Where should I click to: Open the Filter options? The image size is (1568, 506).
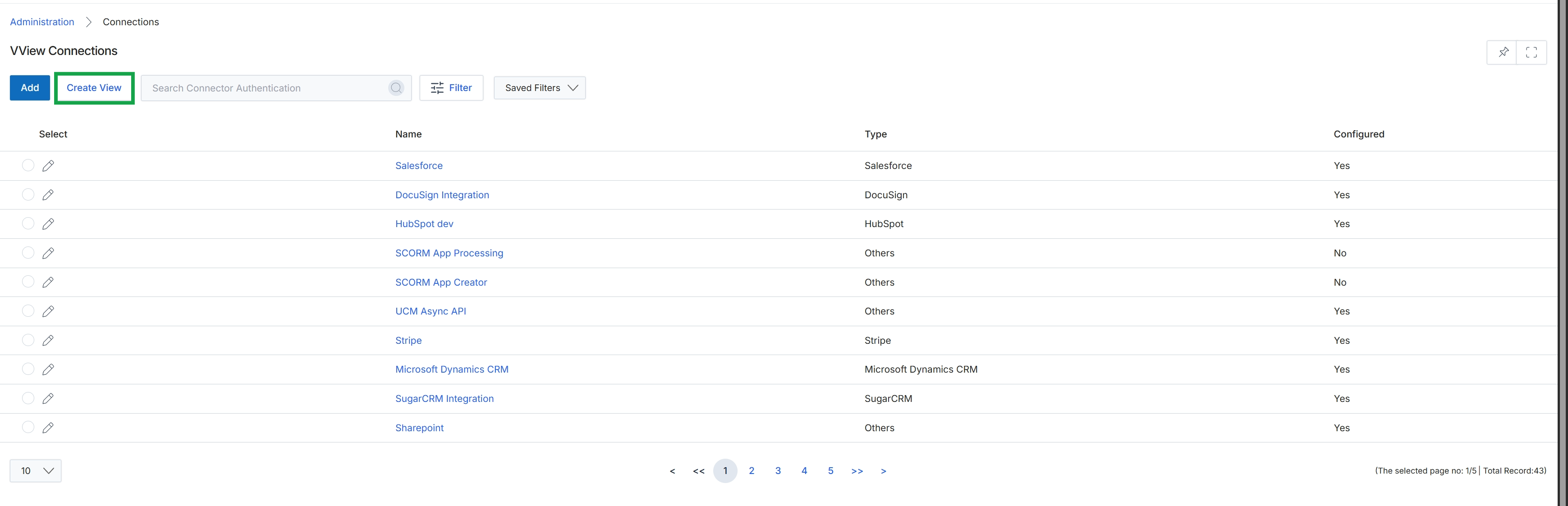pyautogui.click(x=451, y=88)
